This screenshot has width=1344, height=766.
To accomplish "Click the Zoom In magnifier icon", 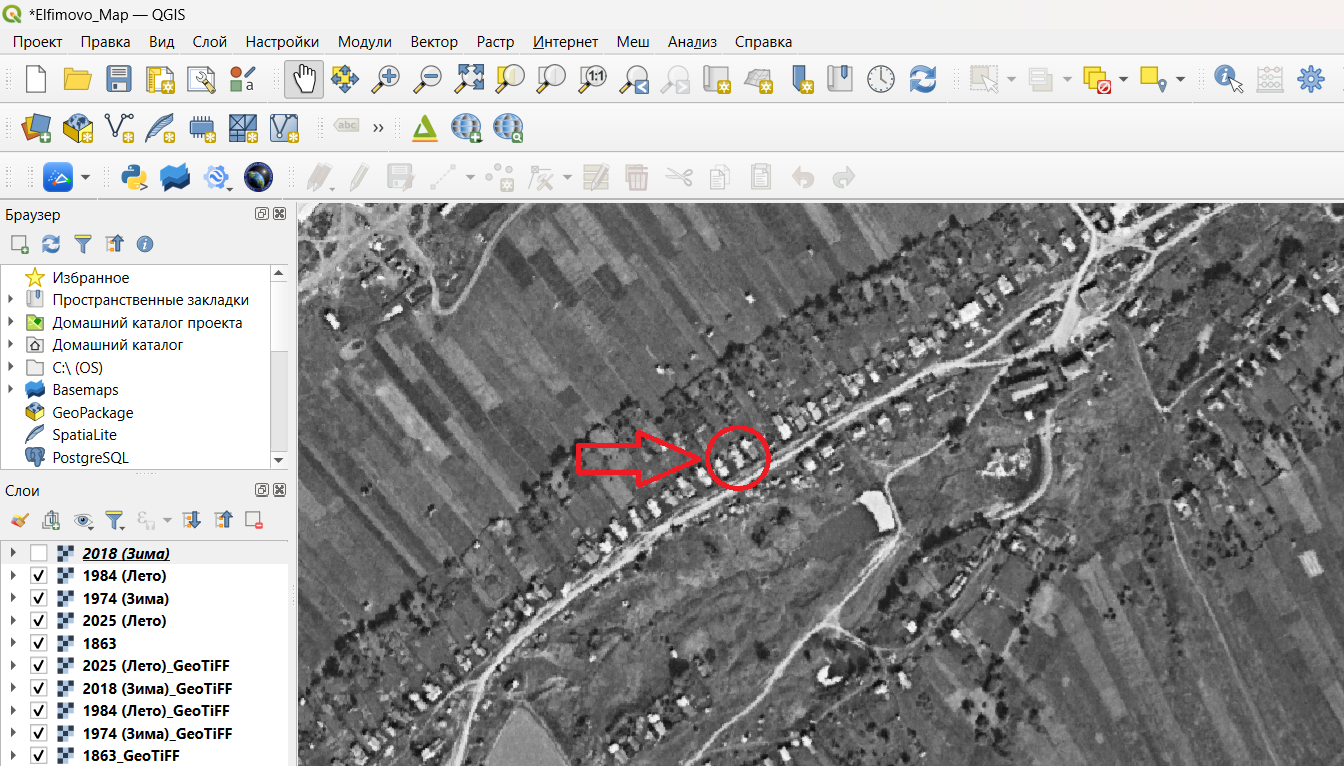I will pyautogui.click(x=385, y=79).
